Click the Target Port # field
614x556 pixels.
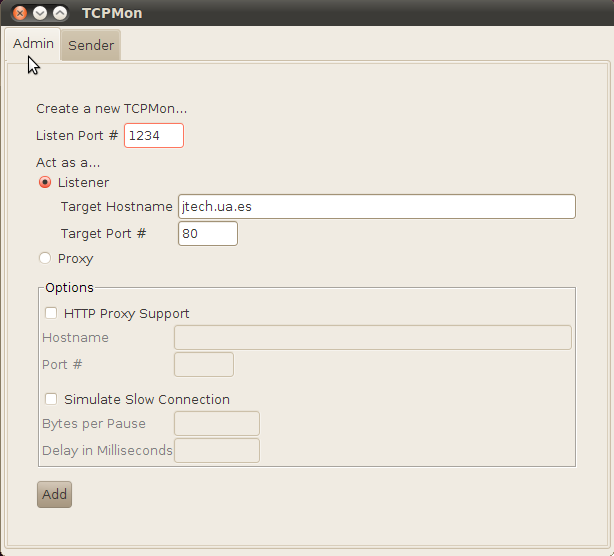tap(208, 234)
